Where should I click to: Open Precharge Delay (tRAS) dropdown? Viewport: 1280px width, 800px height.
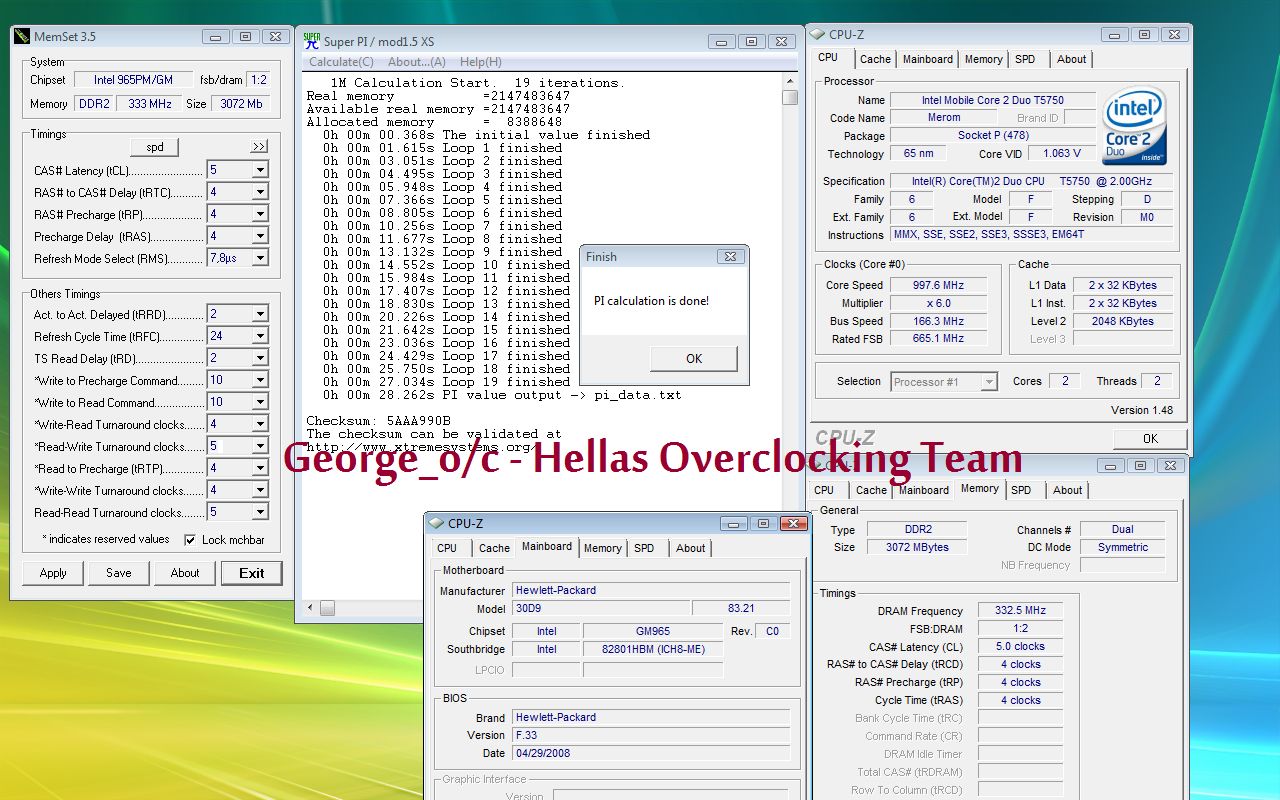[260, 236]
